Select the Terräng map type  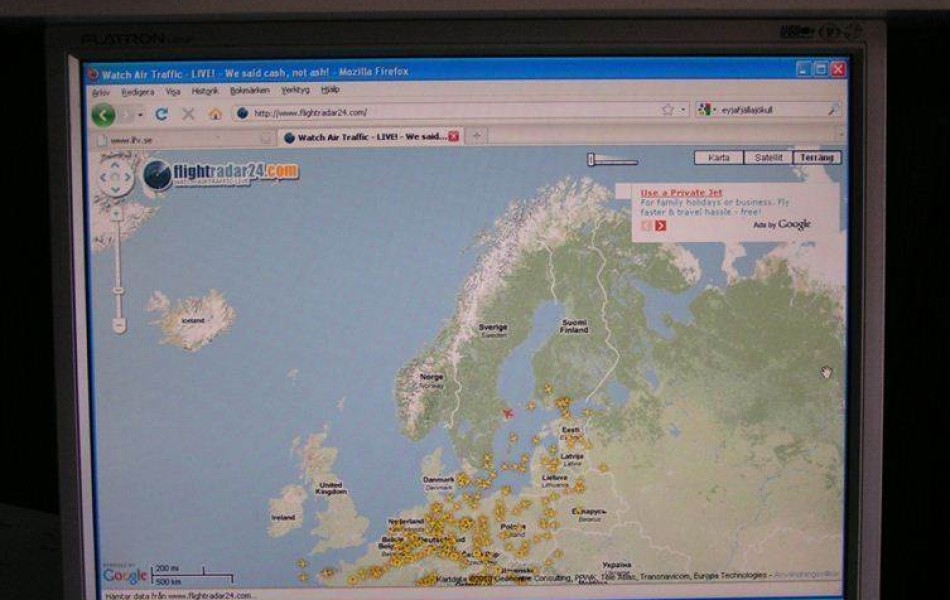tap(817, 158)
